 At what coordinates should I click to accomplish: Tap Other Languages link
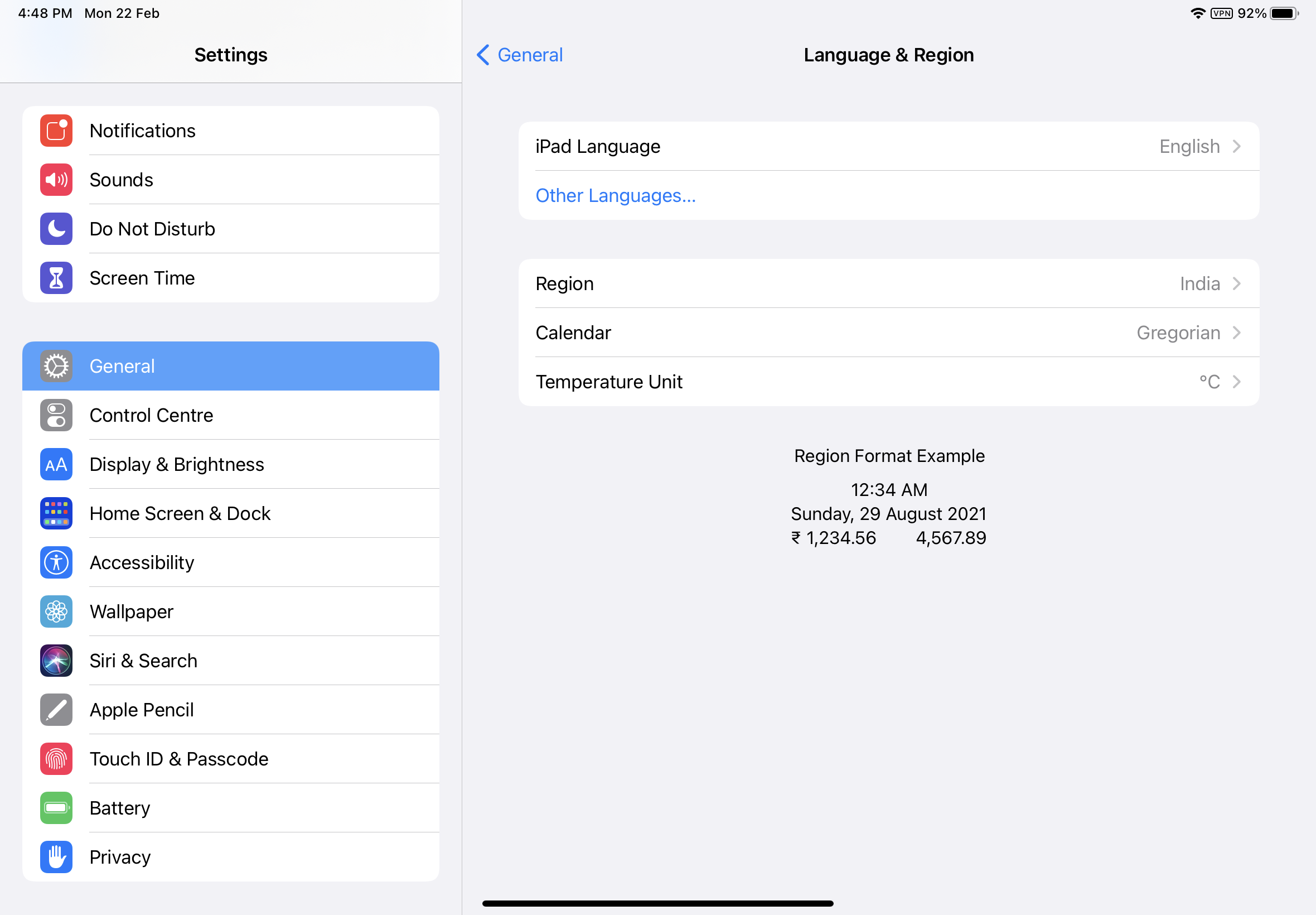click(x=615, y=196)
